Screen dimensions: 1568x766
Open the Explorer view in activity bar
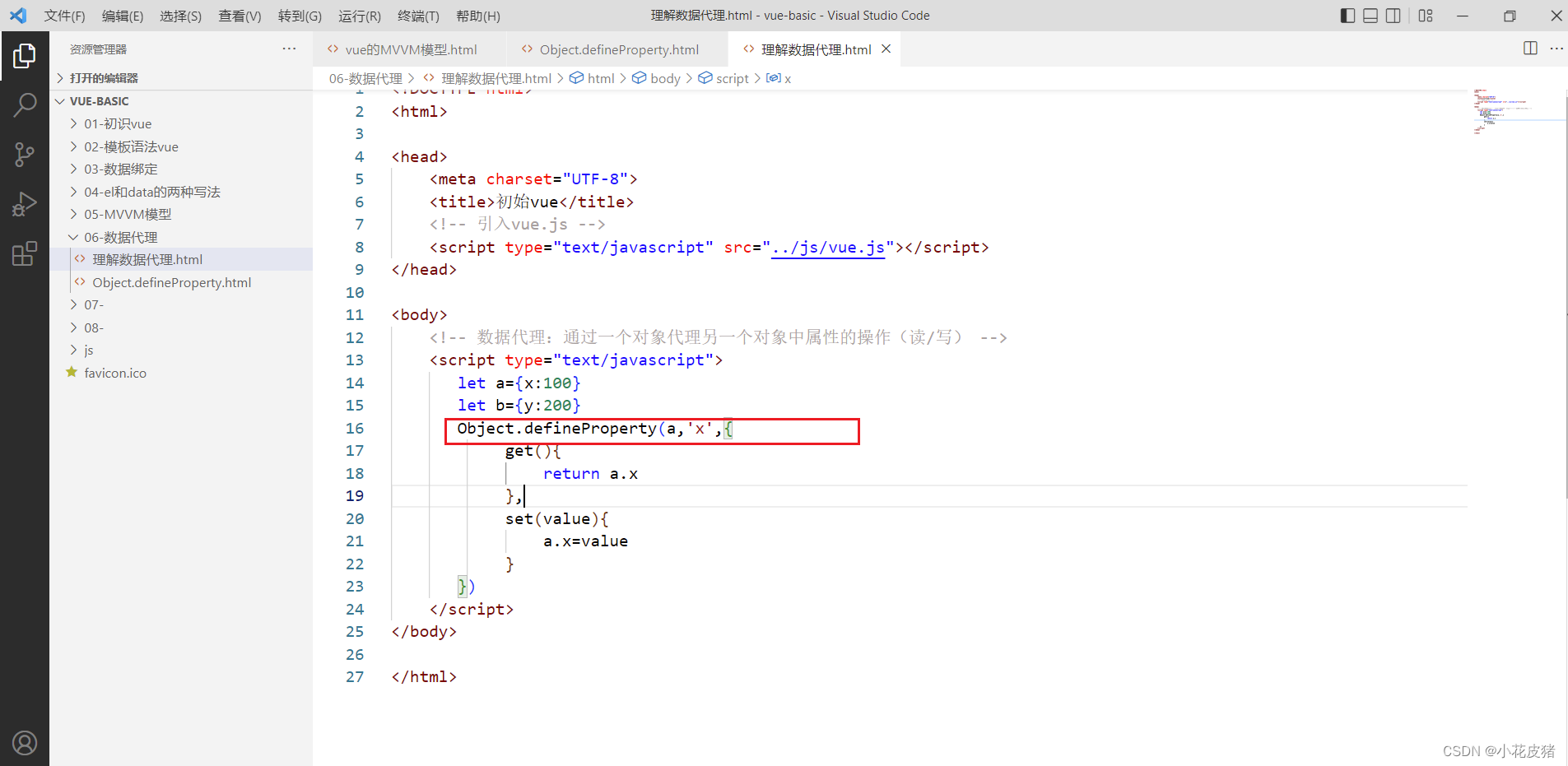pos(25,56)
